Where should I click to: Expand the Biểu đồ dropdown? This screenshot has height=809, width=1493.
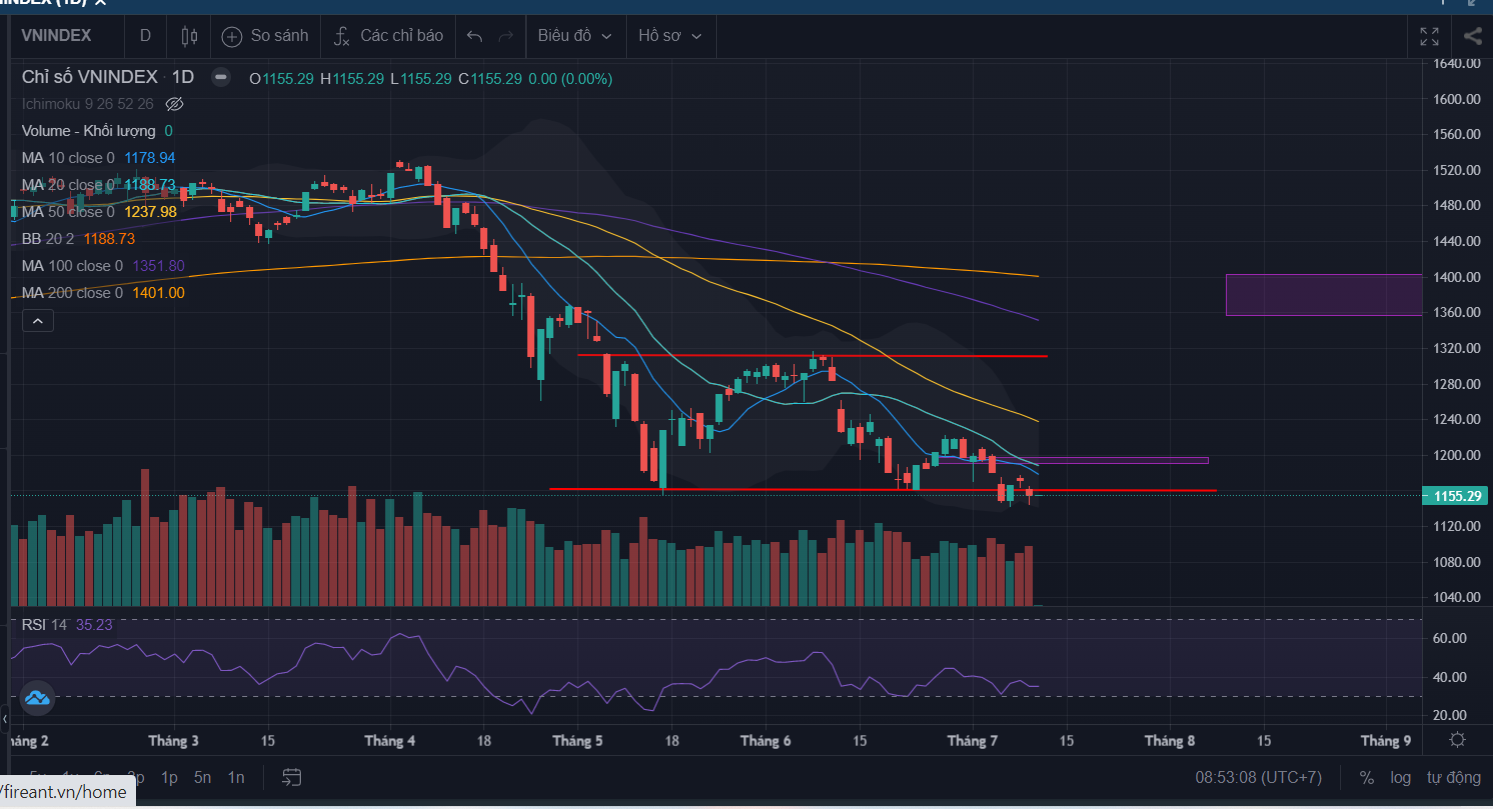click(x=575, y=36)
